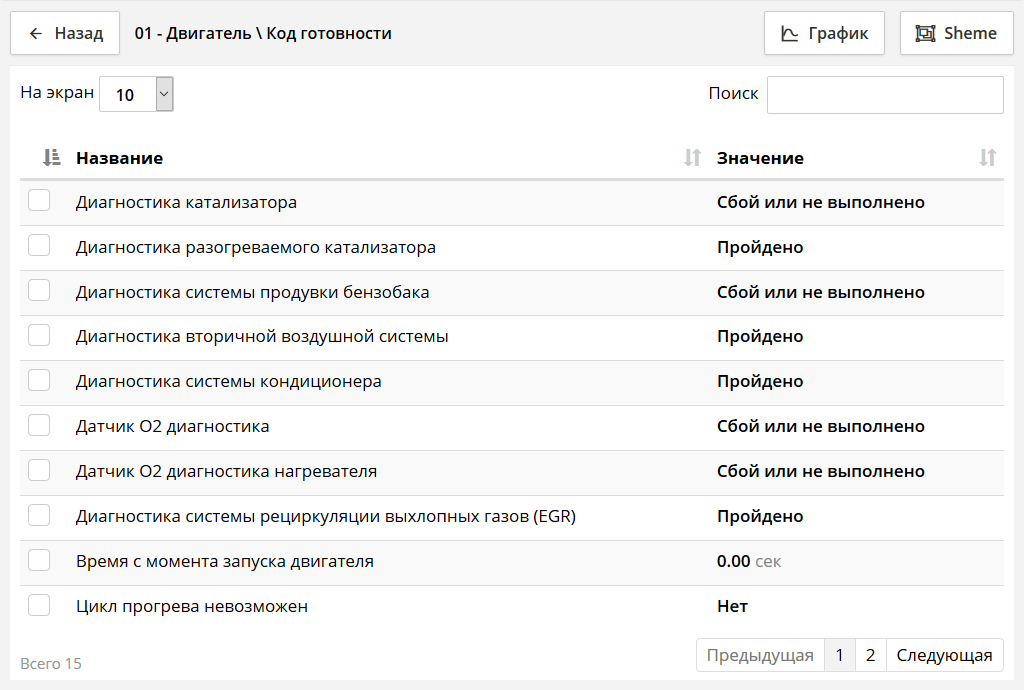Check the Диагностика катализатора checkbox
The image size is (1024, 690).
(x=39, y=201)
